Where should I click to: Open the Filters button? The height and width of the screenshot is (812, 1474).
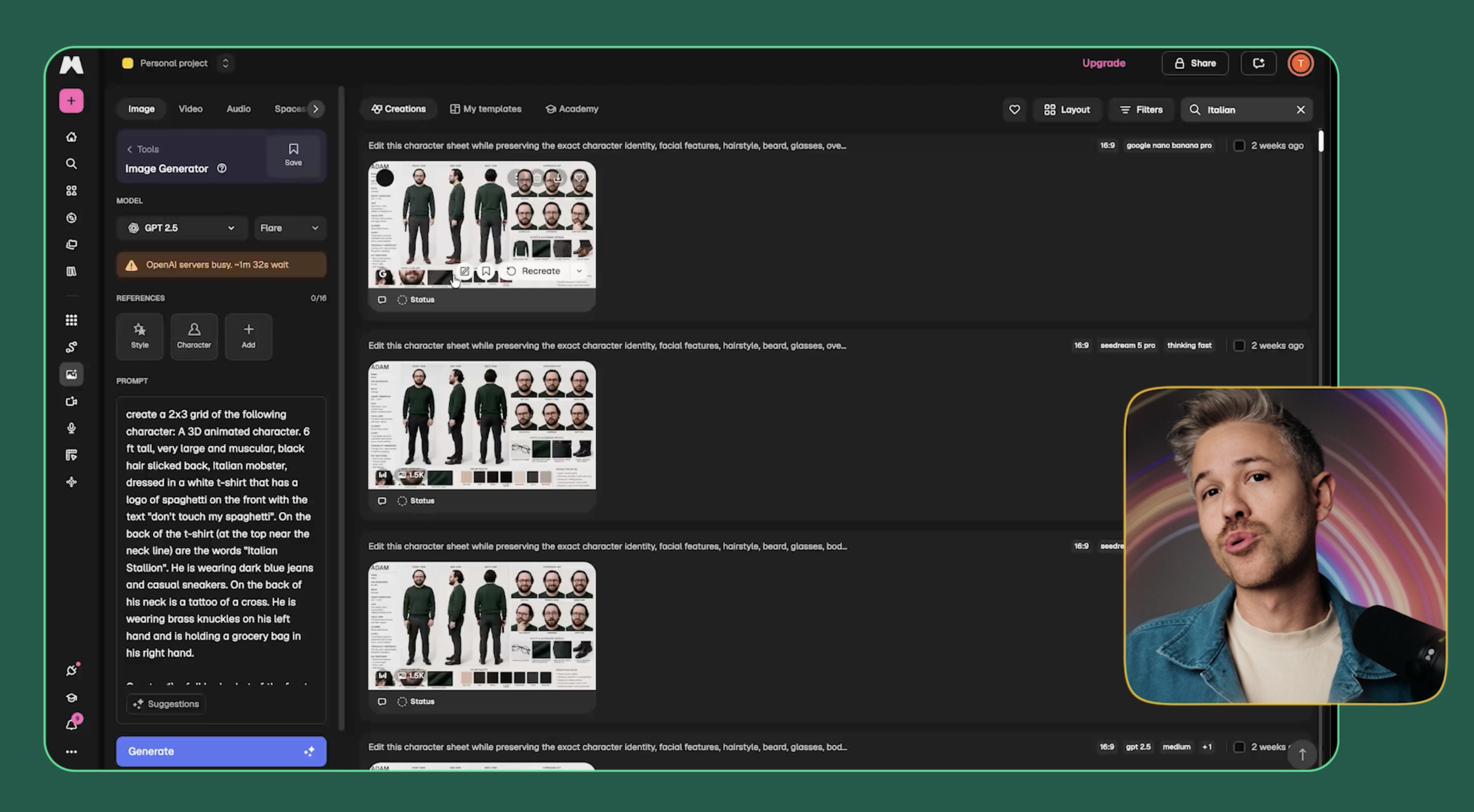1141,110
